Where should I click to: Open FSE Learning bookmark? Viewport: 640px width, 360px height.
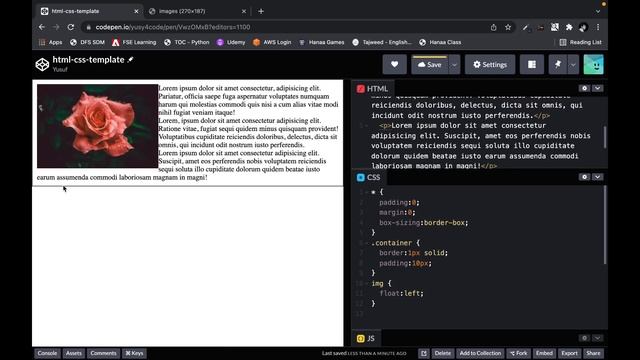coord(134,42)
